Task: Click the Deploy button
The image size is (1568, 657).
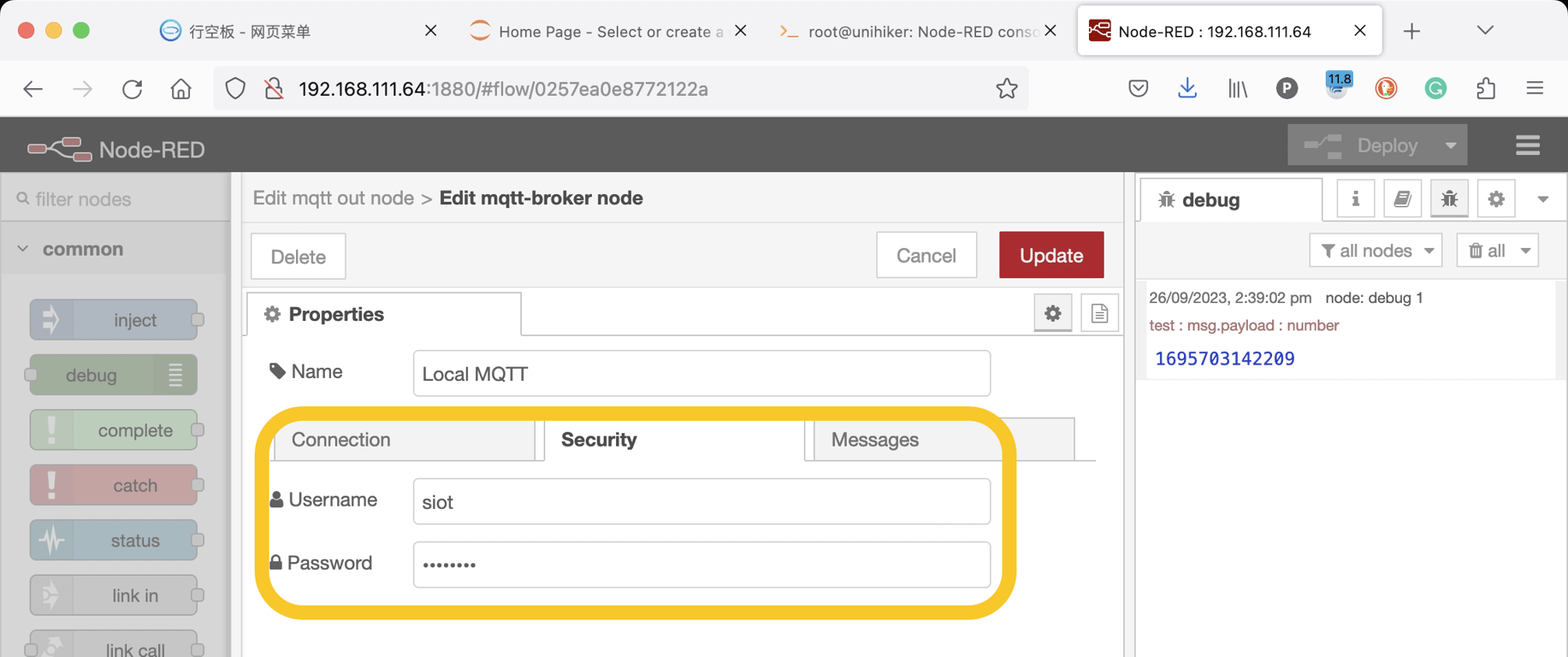Action: [1361, 145]
